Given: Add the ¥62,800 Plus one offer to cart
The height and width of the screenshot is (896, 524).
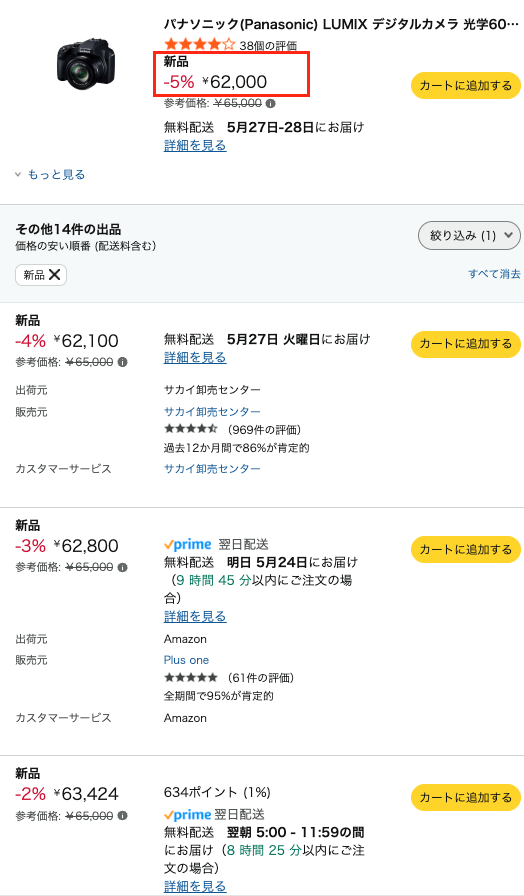Looking at the screenshot, I should click(x=466, y=549).
